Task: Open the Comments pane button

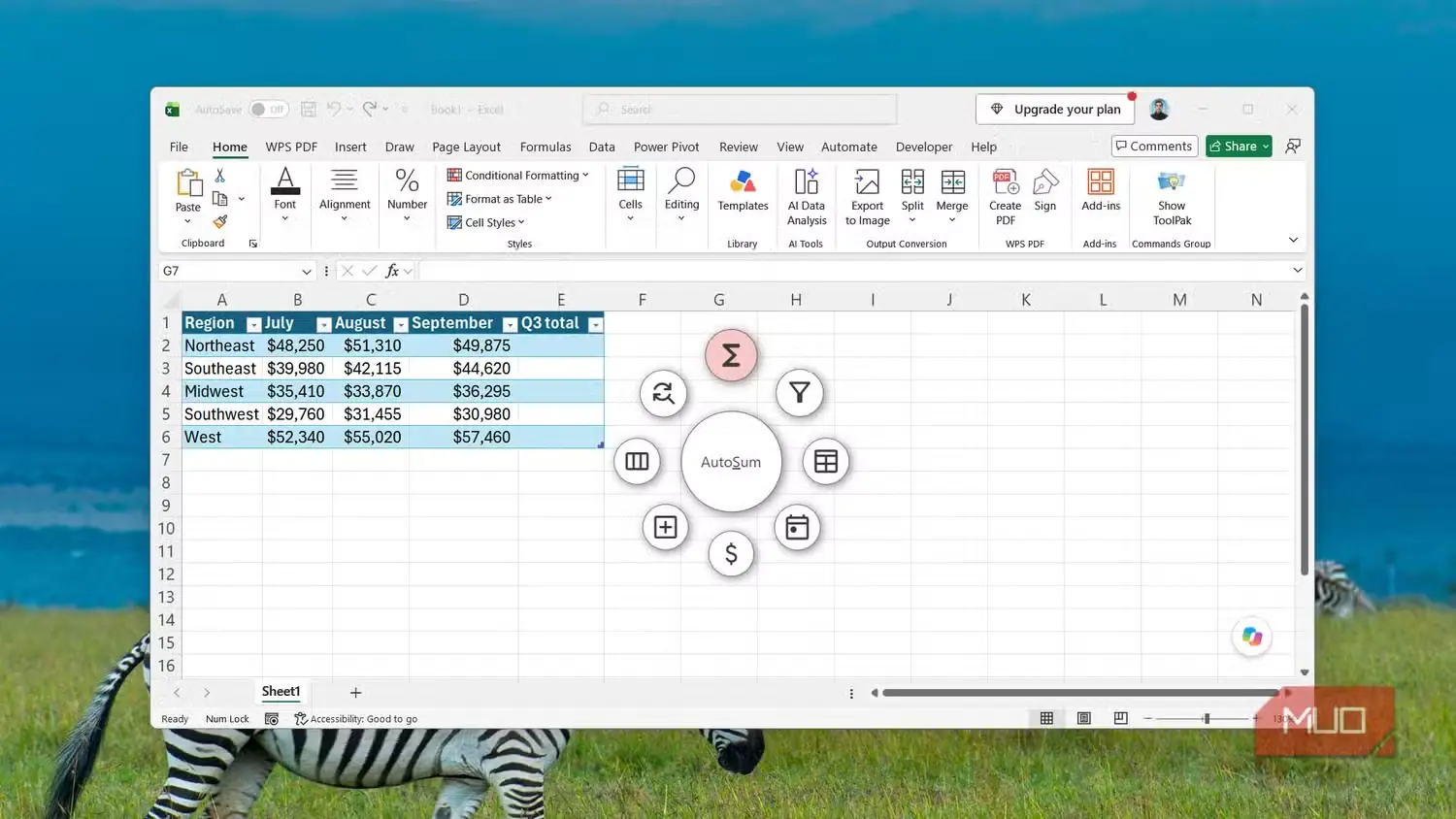Action: [1154, 146]
